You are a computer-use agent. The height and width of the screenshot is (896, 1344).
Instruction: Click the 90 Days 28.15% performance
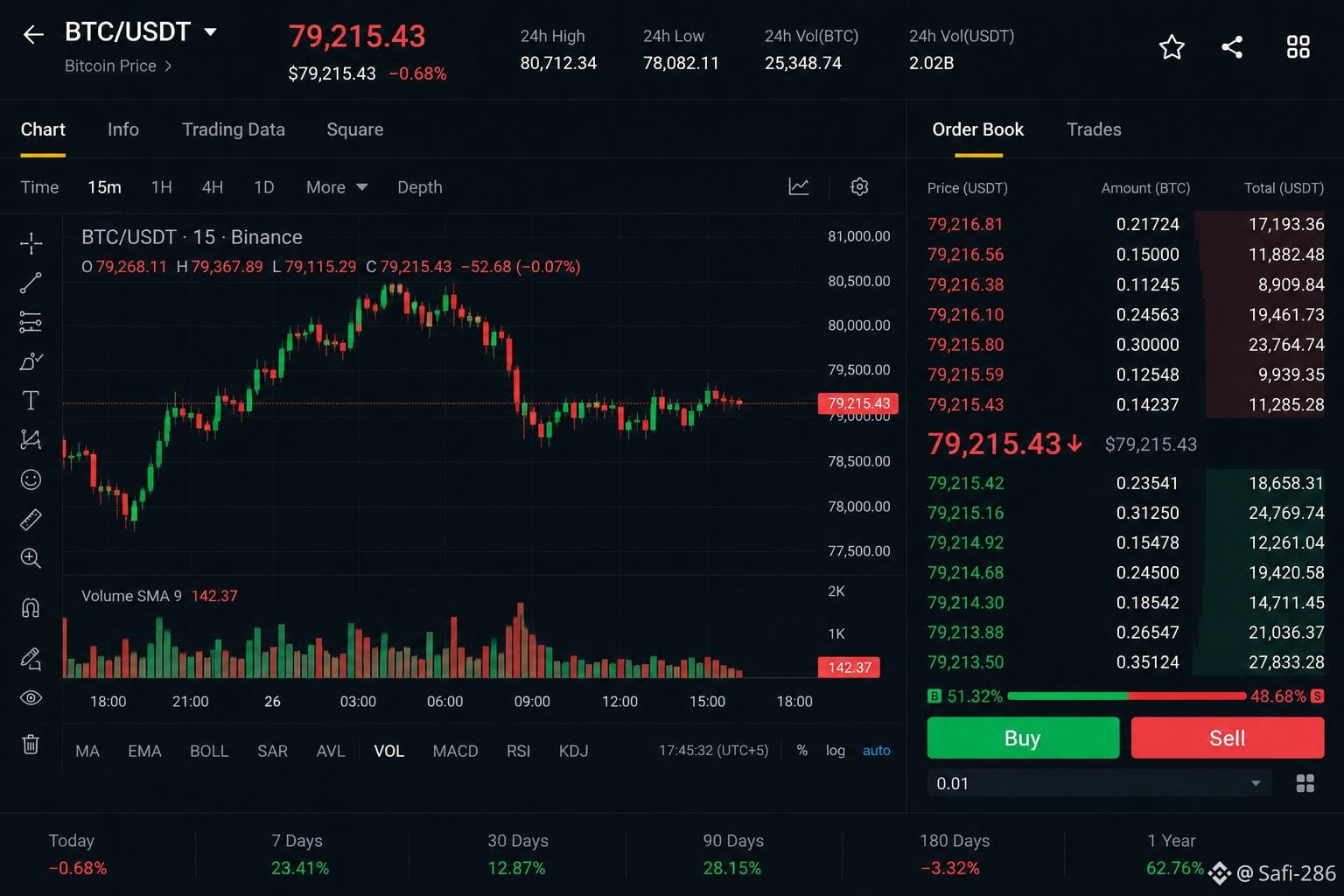(x=733, y=854)
